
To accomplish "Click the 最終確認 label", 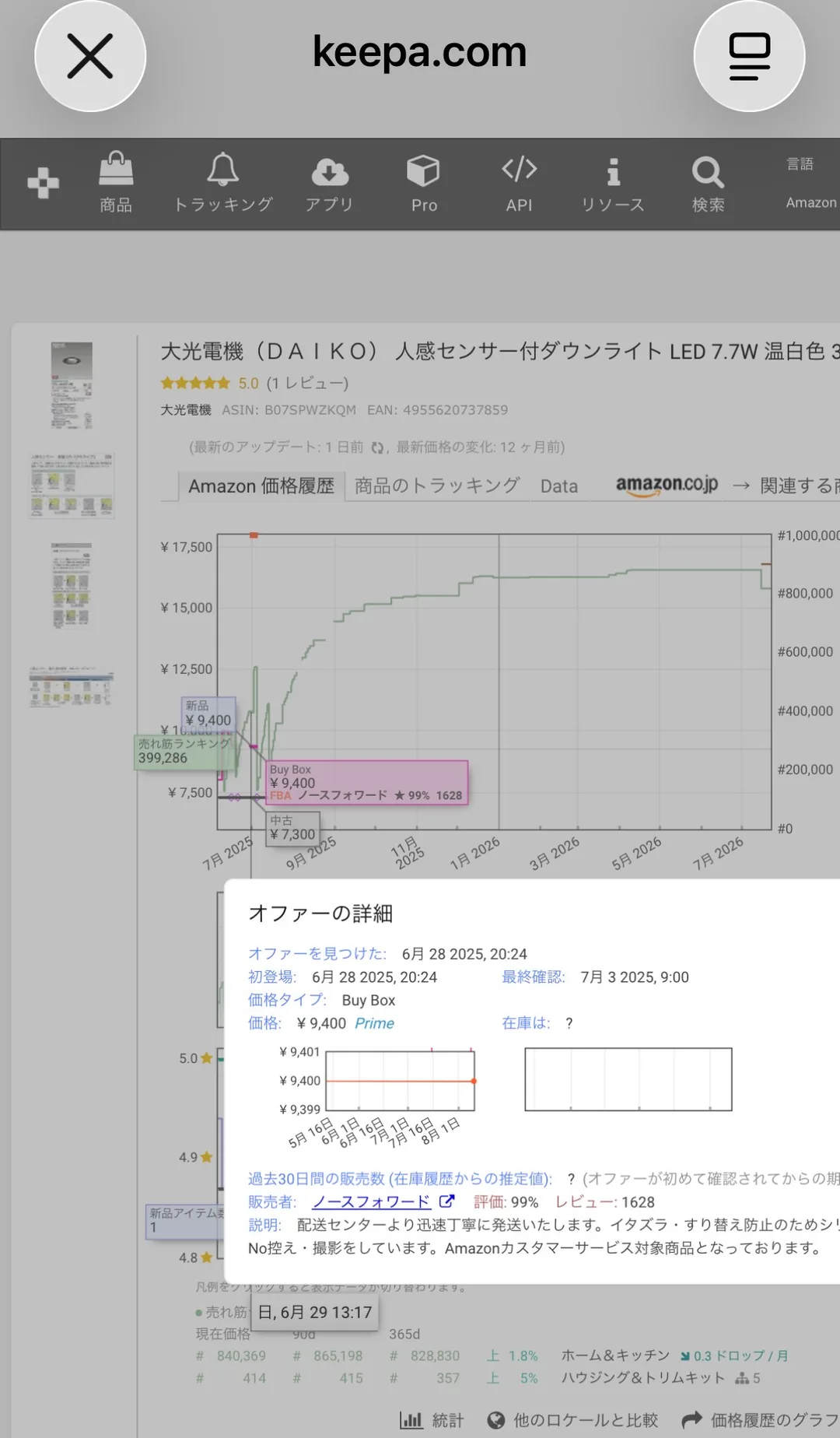I will click(x=533, y=977).
